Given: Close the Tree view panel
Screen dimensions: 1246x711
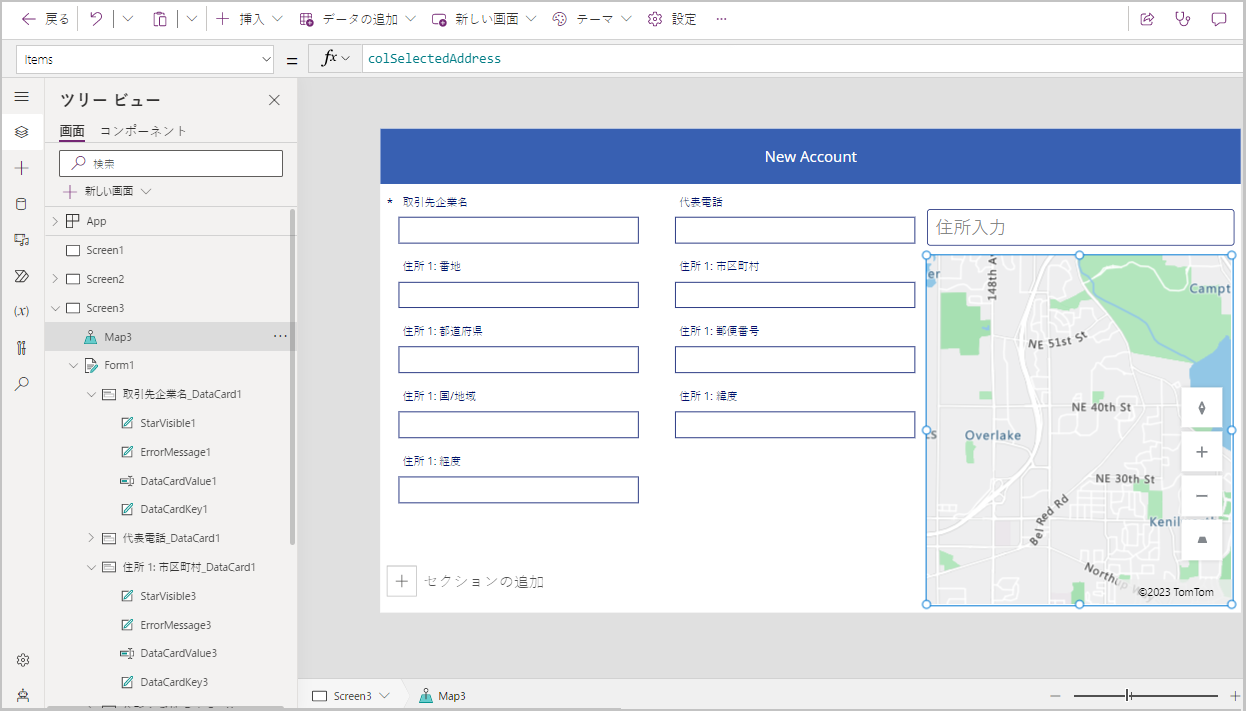Looking at the screenshot, I should tap(274, 99).
